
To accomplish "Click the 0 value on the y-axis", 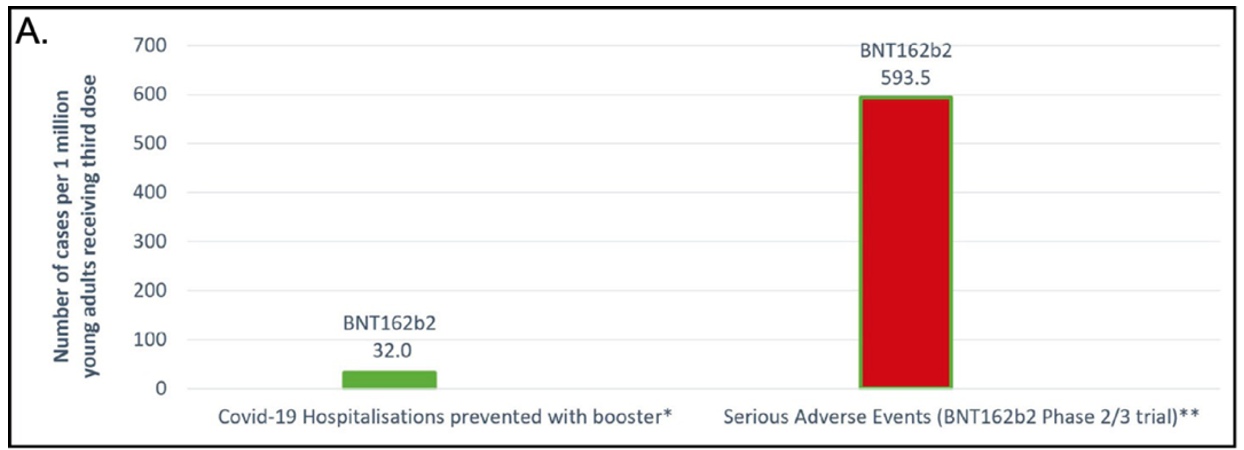I will click(159, 389).
